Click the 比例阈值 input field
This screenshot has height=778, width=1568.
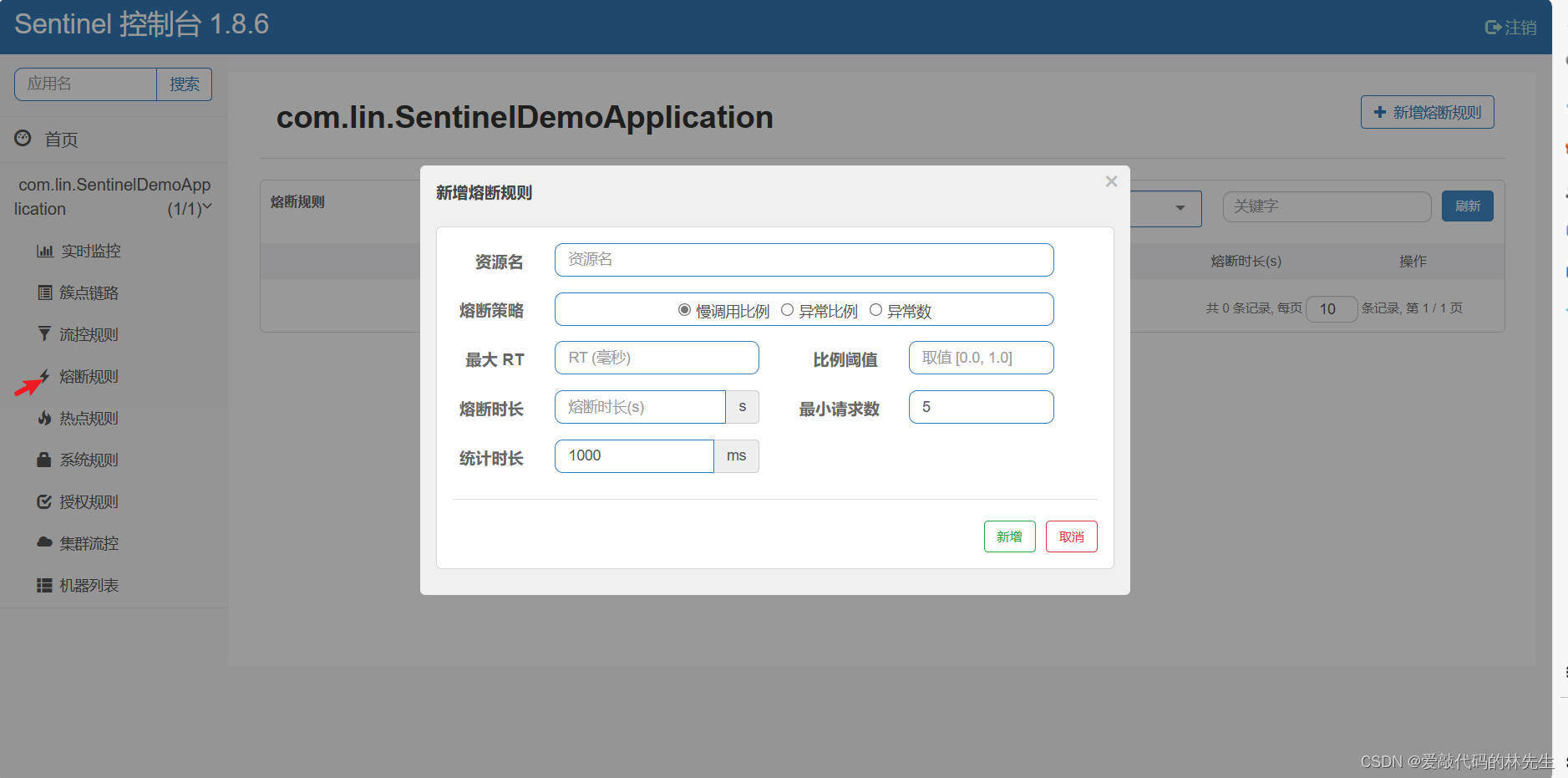982,358
